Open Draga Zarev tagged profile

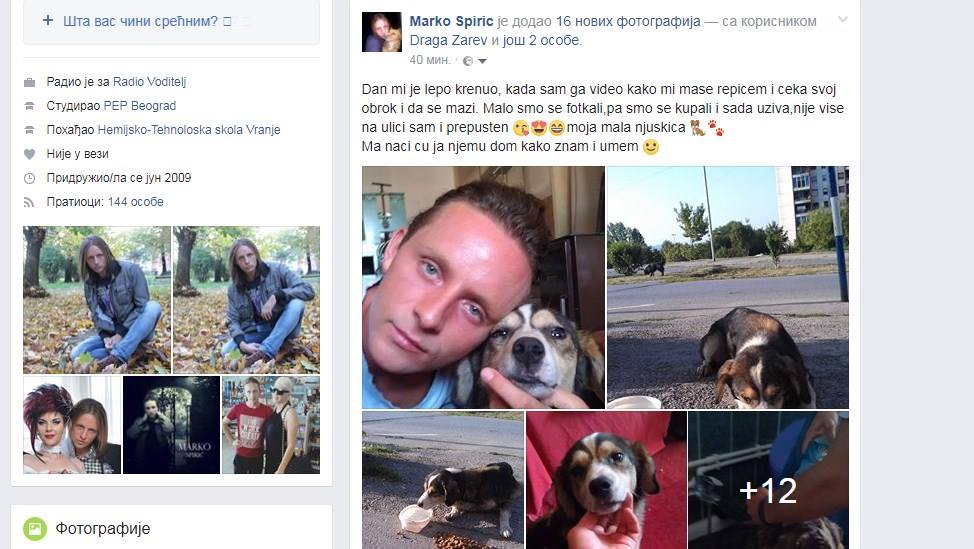448,40
